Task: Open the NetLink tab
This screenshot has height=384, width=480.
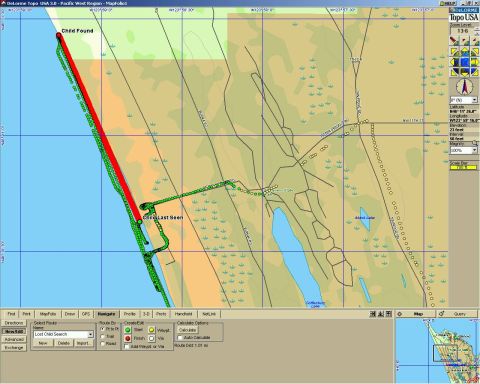Action: 209,314
